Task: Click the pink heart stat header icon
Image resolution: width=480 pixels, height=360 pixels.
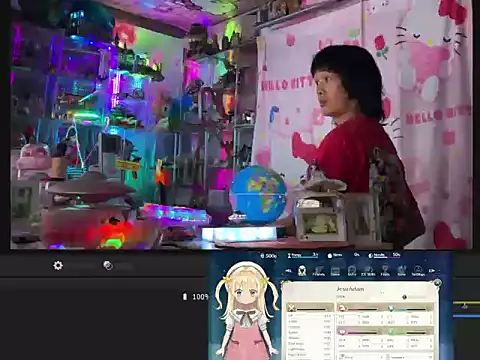Action: point(342,331)
